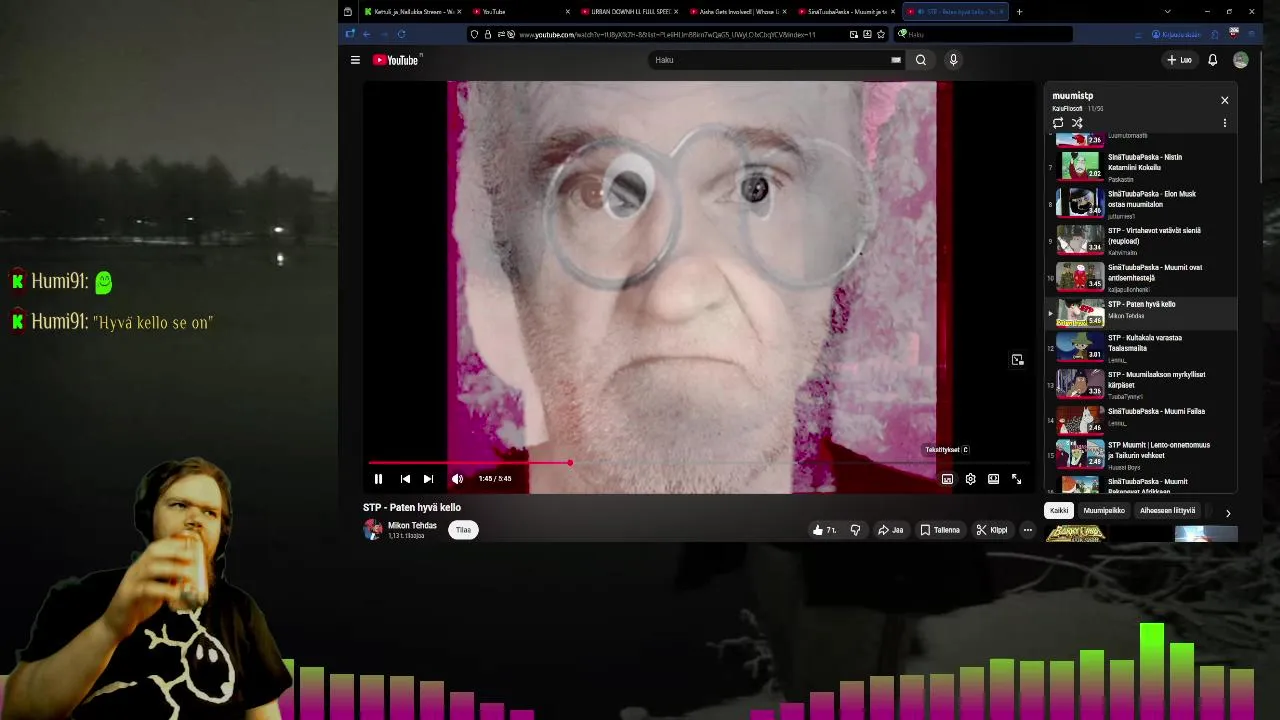Open the browser list-all-tabs dropdown arrow
1280x720 pixels.
pyautogui.click(x=1167, y=12)
